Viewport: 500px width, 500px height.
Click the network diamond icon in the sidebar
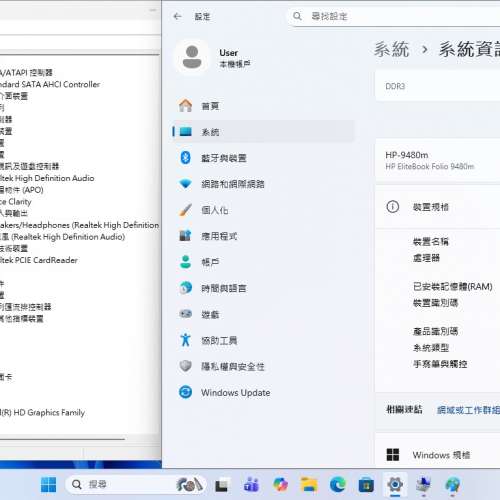pos(185,184)
